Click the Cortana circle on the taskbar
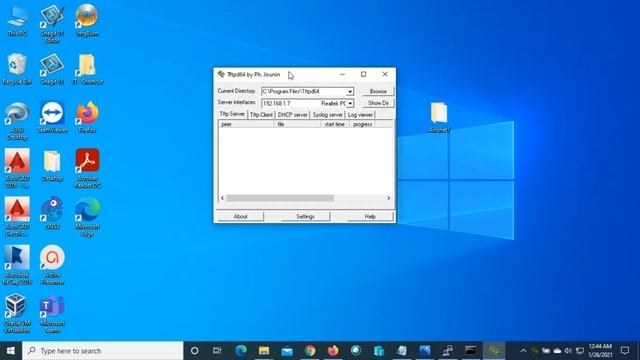Viewport: 640px width, 360px height. click(x=195, y=350)
